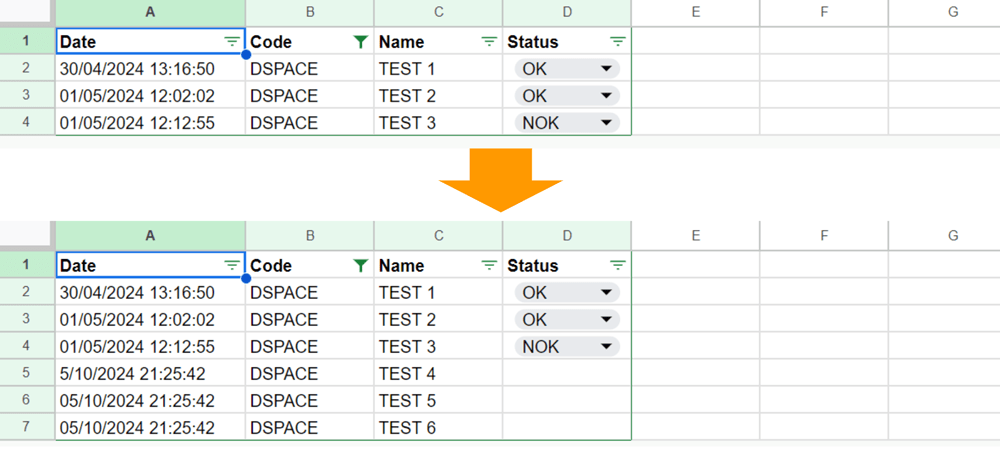Open Name column filter in lower sheet
This screenshot has height=462, width=1000.
tap(489, 266)
